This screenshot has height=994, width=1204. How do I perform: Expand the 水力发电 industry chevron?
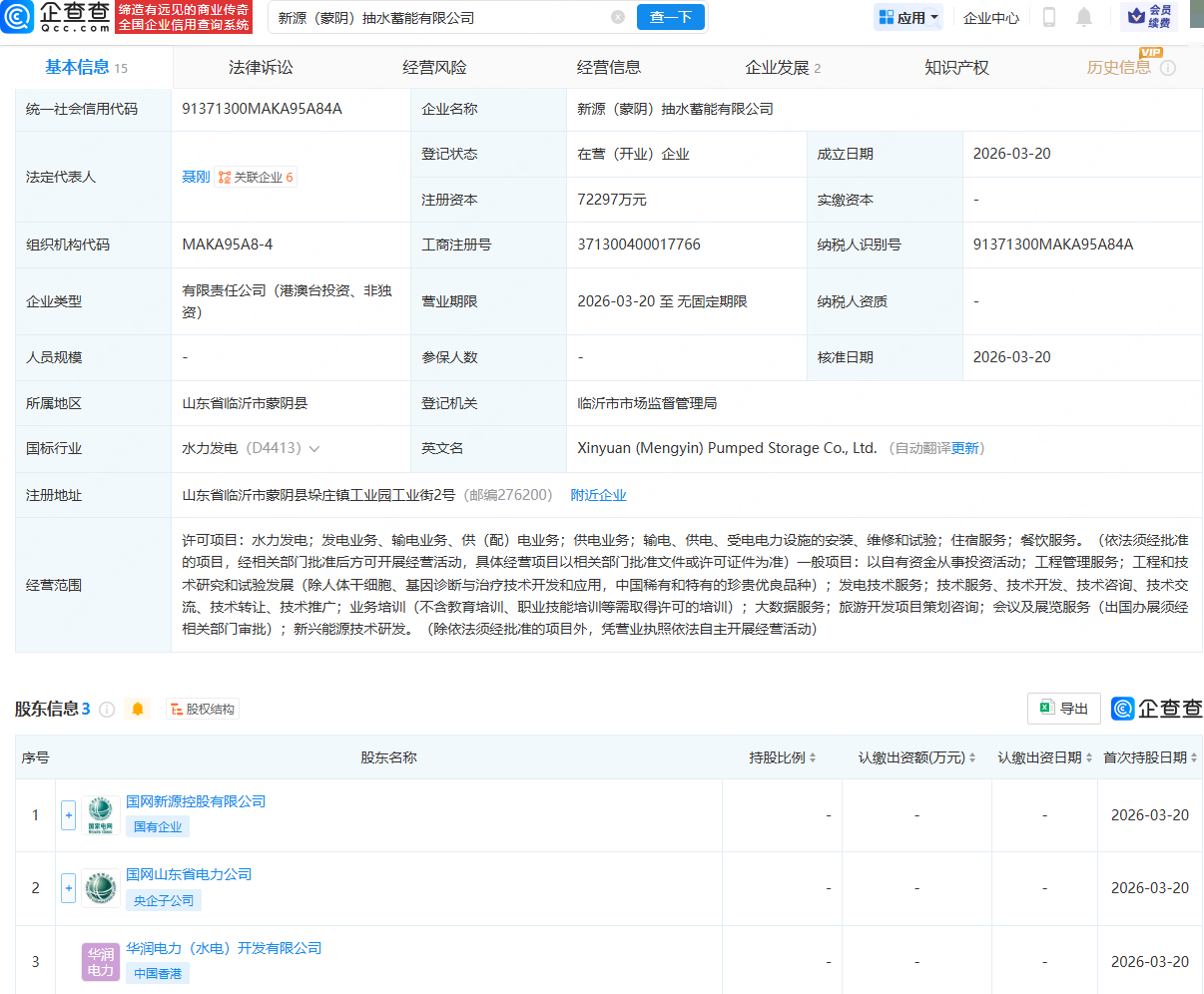pyautogui.click(x=314, y=449)
